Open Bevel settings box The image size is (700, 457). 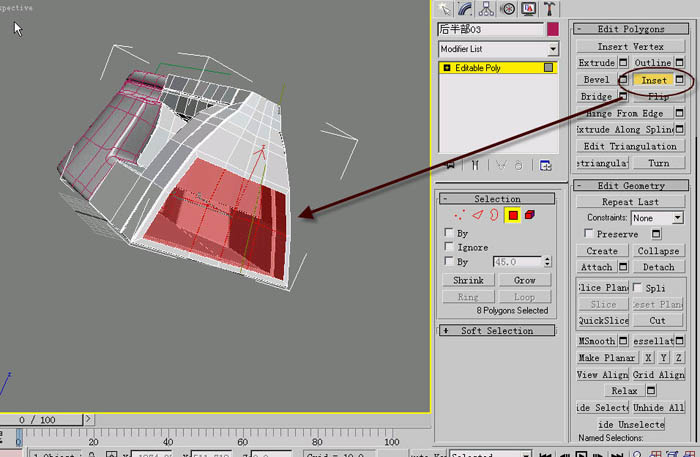coord(623,80)
